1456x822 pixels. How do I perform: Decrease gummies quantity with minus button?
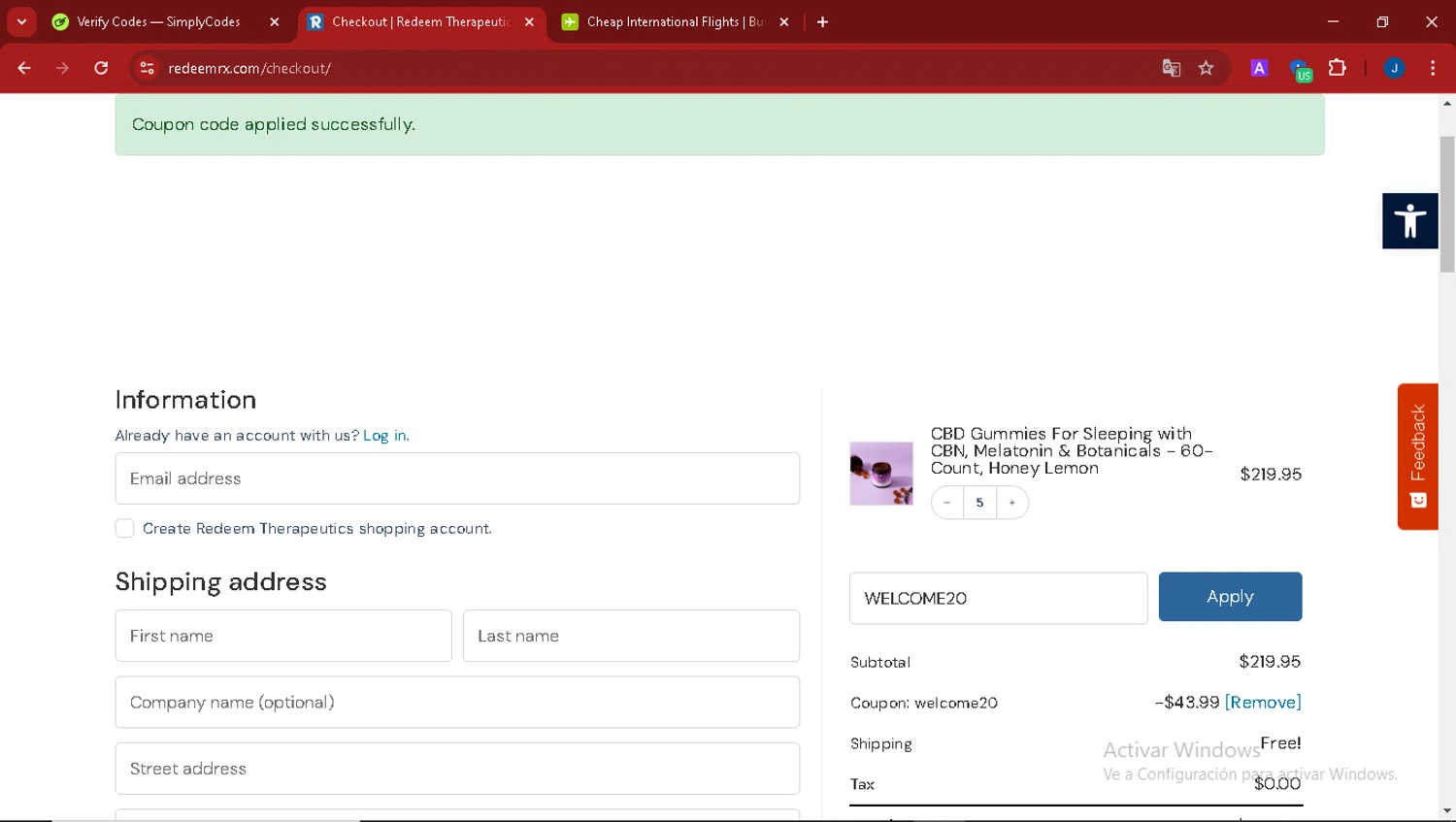(x=947, y=502)
